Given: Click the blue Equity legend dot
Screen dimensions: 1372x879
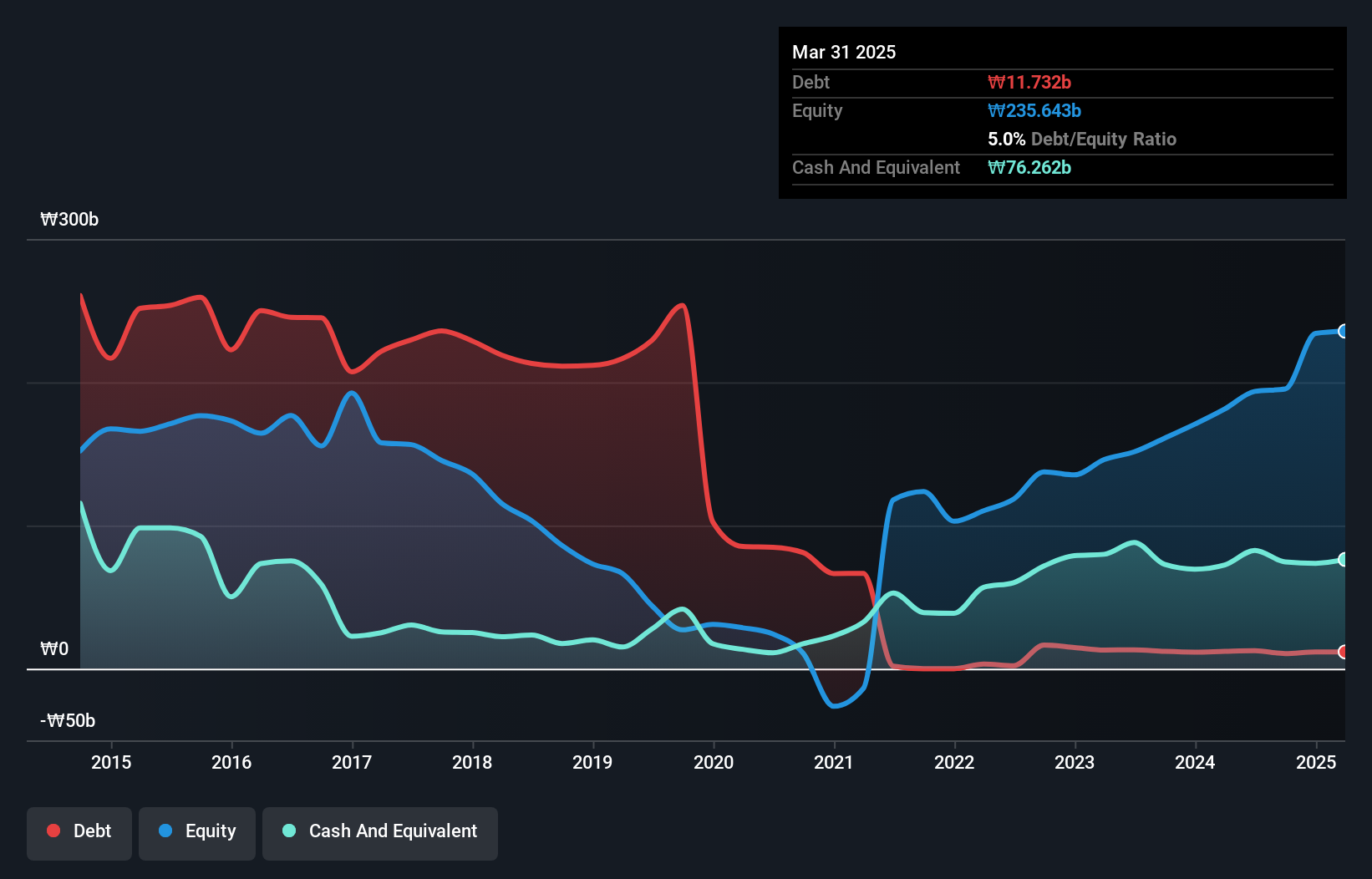Looking at the screenshot, I should coord(165,831).
